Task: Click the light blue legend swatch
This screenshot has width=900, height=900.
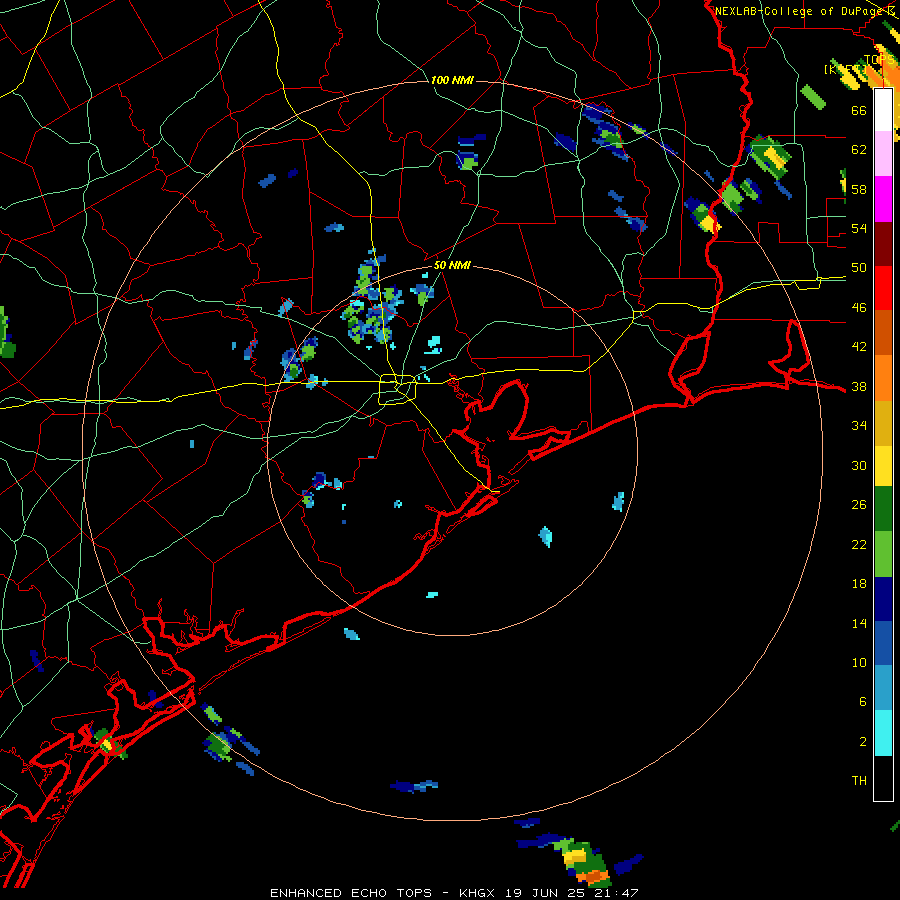Action: click(883, 688)
